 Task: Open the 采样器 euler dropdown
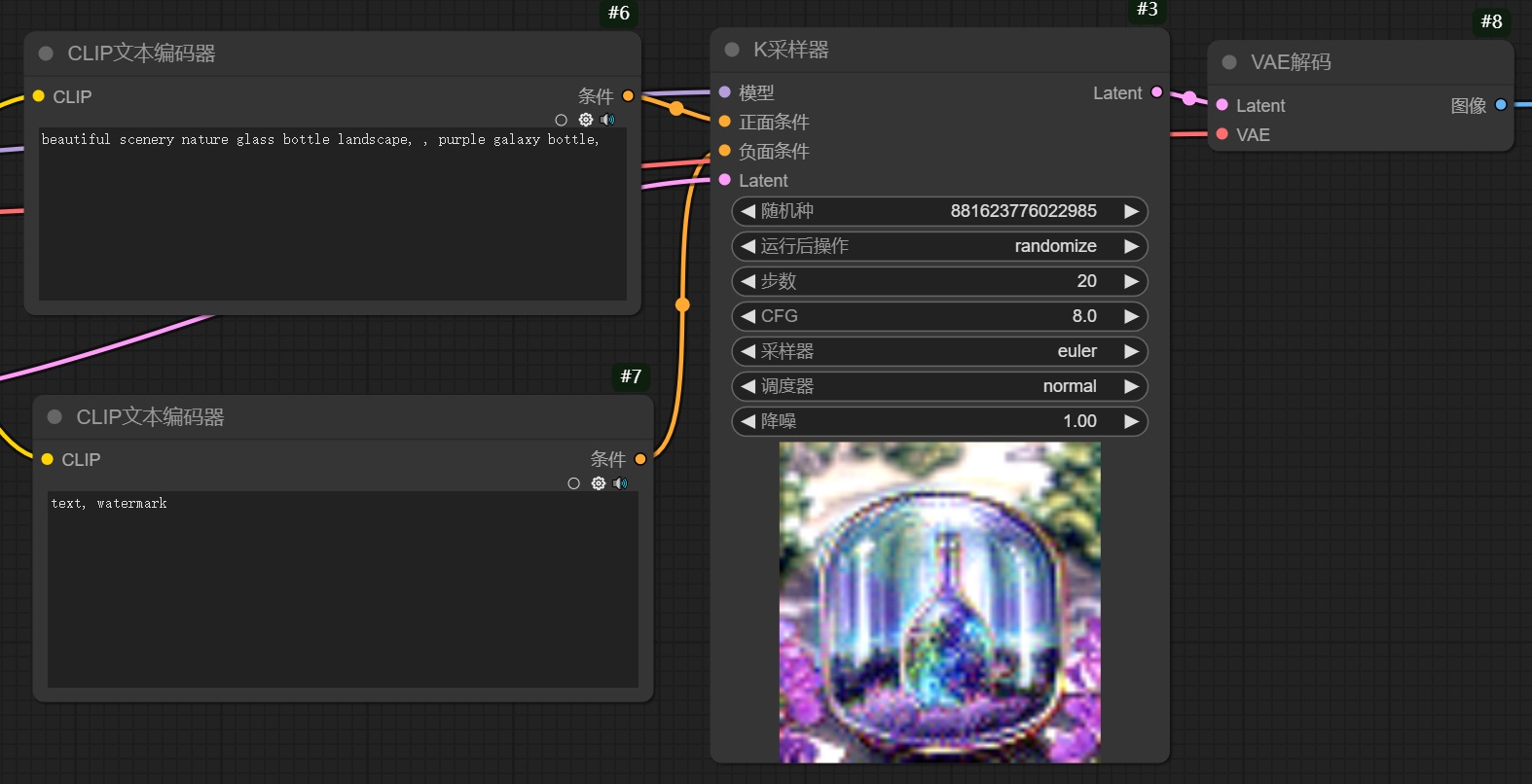coord(939,351)
